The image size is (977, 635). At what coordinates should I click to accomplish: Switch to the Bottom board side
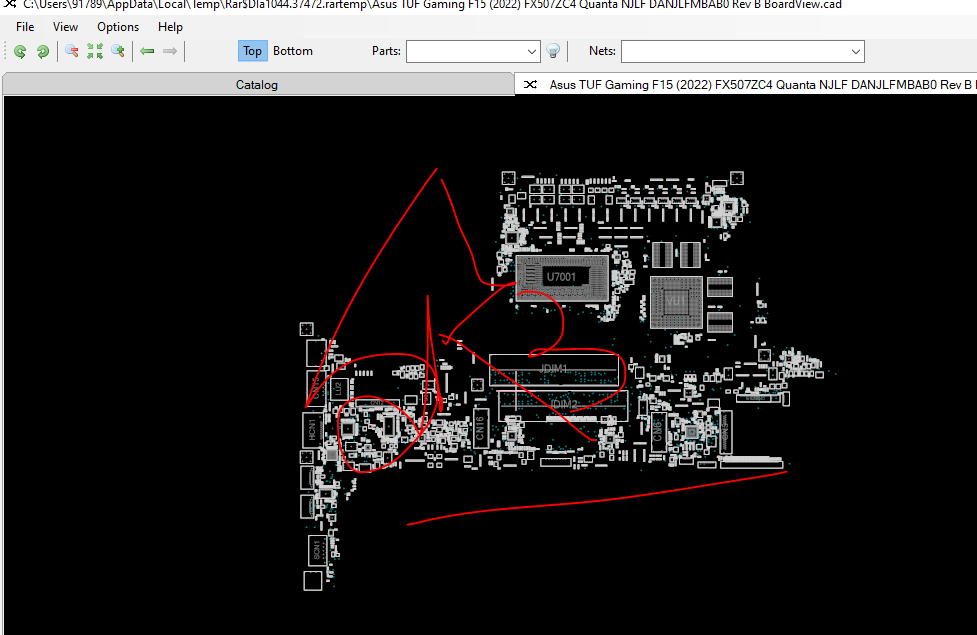tap(293, 51)
